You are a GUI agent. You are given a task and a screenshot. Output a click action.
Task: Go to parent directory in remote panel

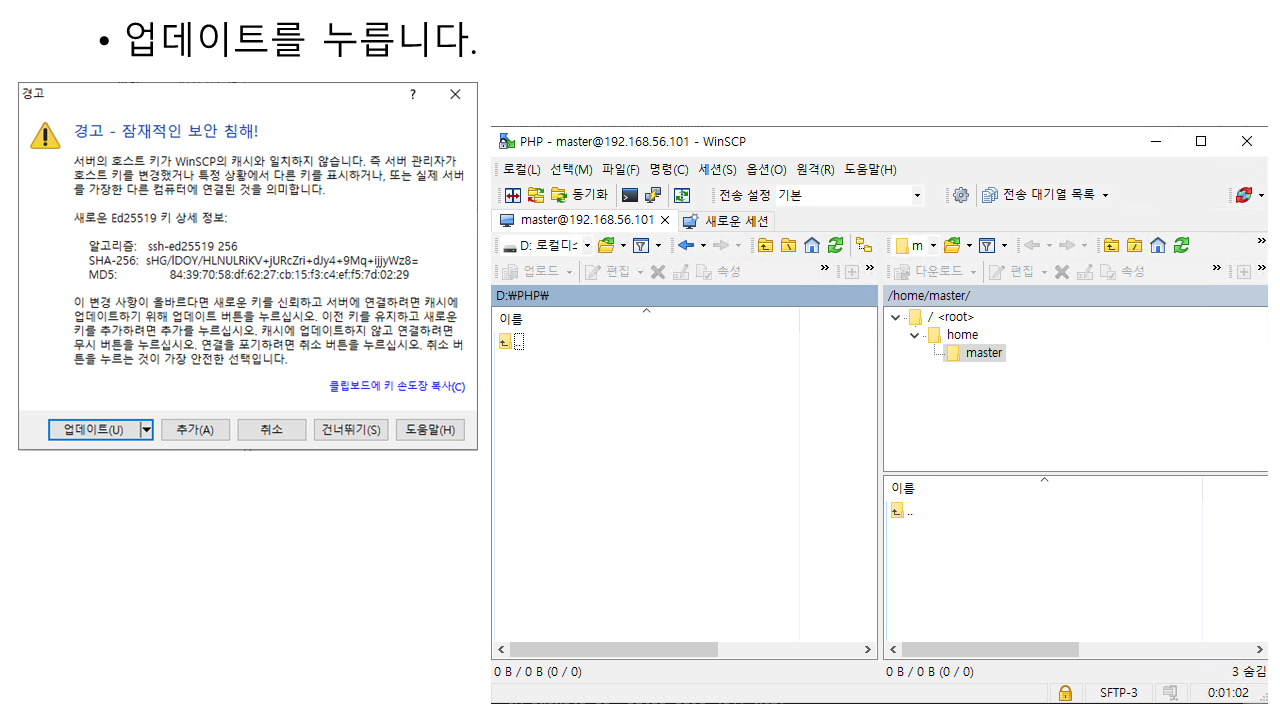[x=1111, y=245]
